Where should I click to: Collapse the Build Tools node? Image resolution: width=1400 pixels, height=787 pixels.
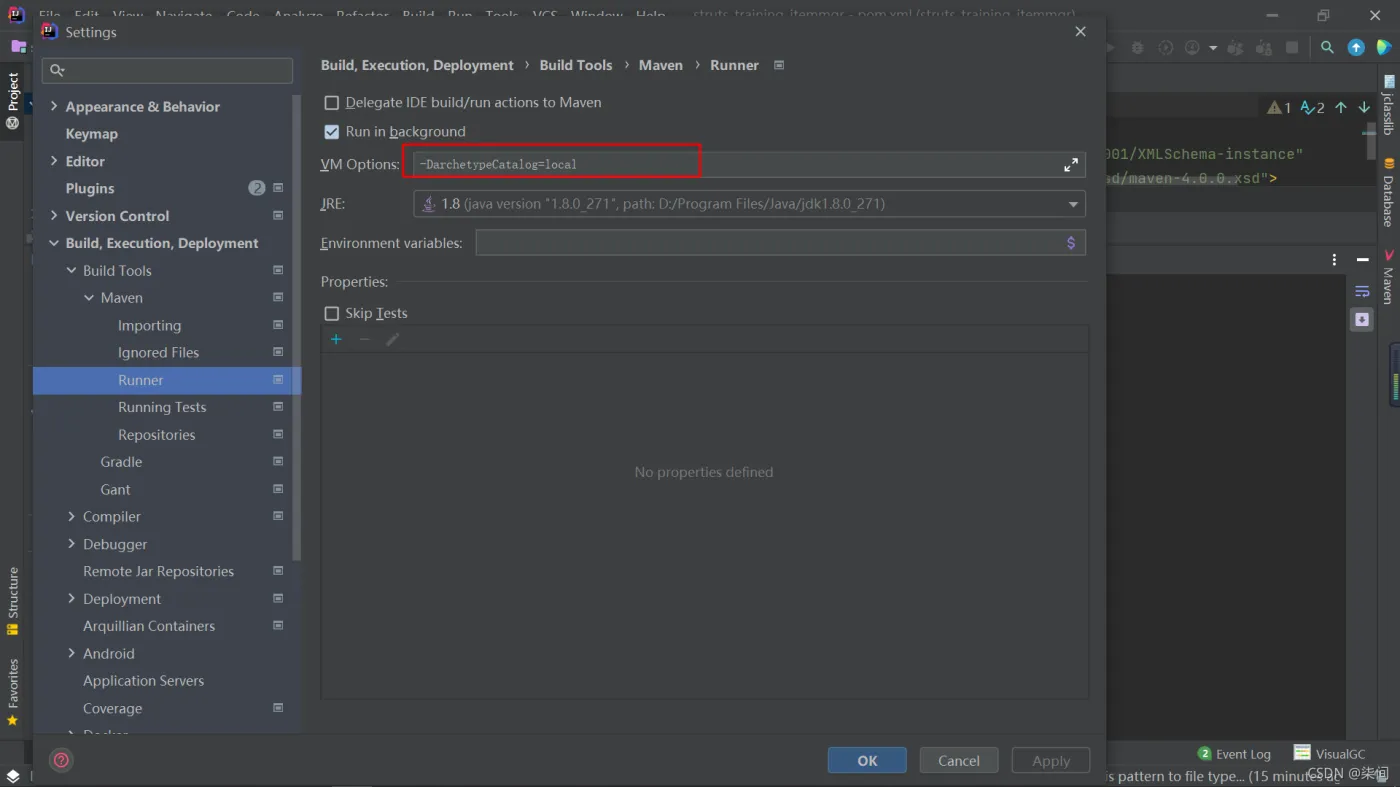(x=71, y=271)
